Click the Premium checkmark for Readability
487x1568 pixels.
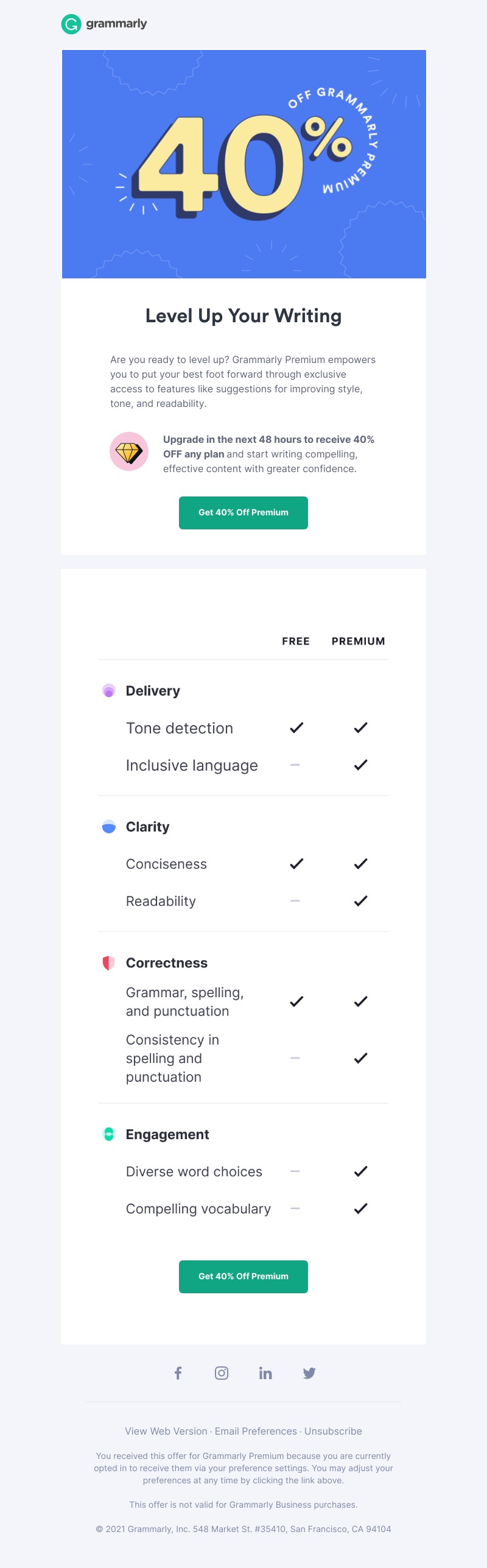[x=361, y=901]
